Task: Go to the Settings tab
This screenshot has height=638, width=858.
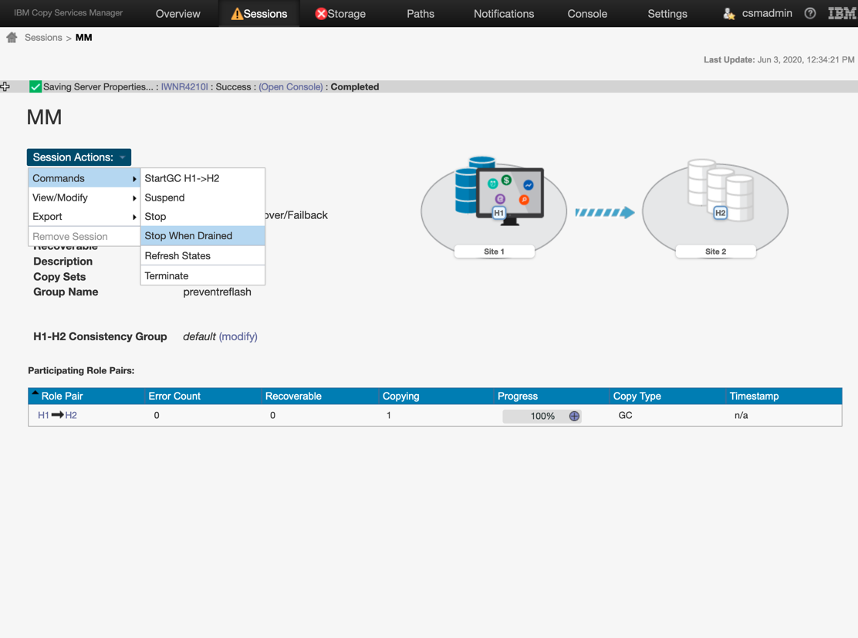Action: click(667, 14)
